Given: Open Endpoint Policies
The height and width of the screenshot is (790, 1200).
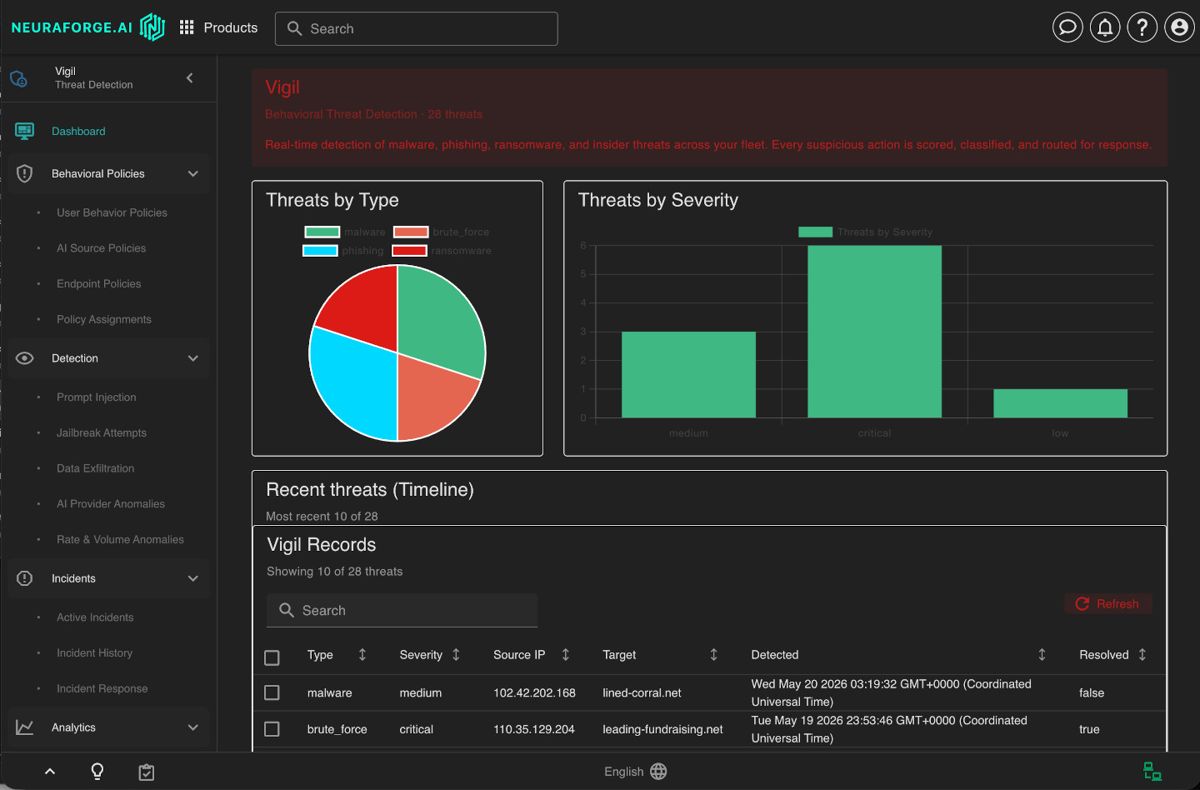Looking at the screenshot, I should (99, 284).
